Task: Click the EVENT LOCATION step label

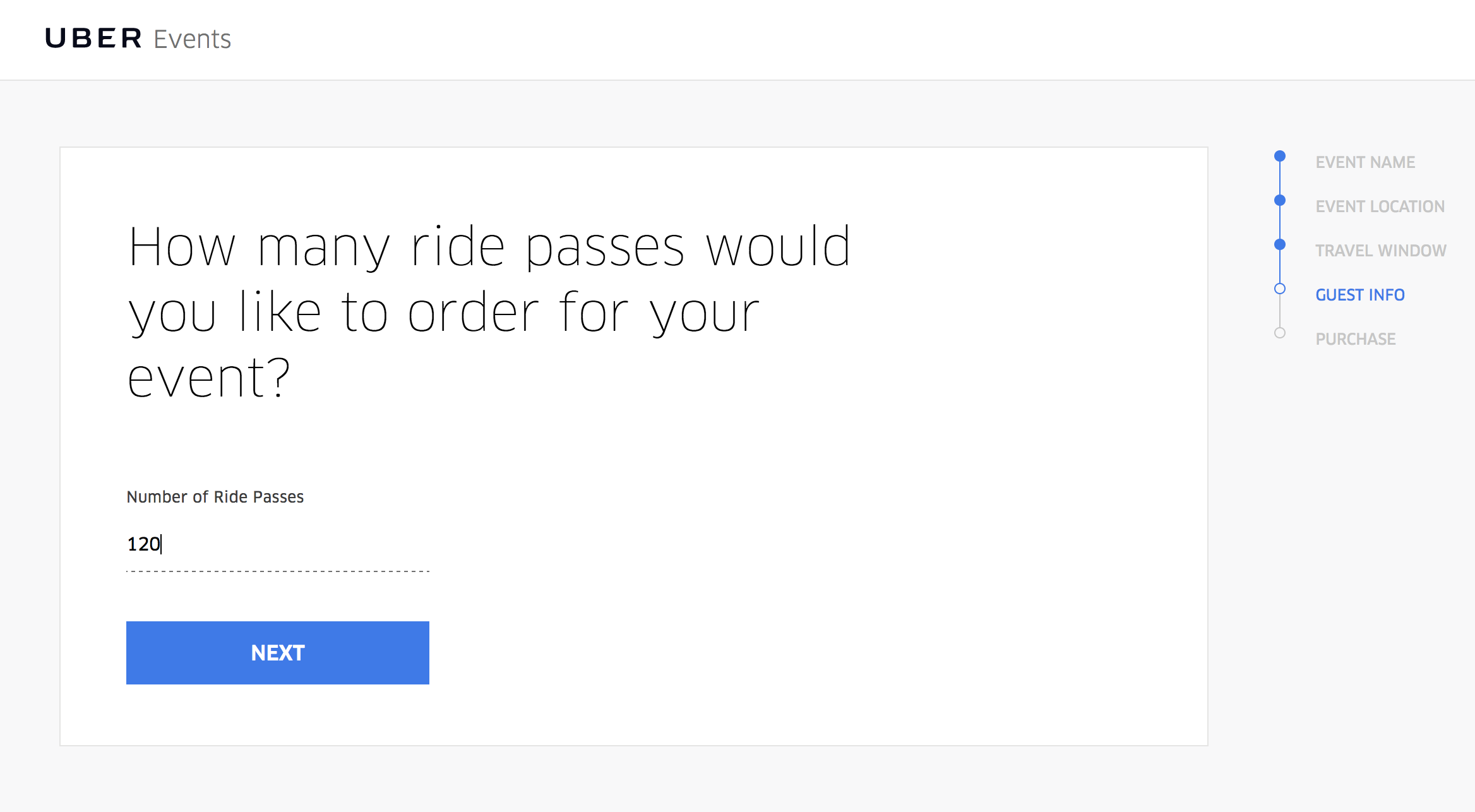Action: [1380, 206]
